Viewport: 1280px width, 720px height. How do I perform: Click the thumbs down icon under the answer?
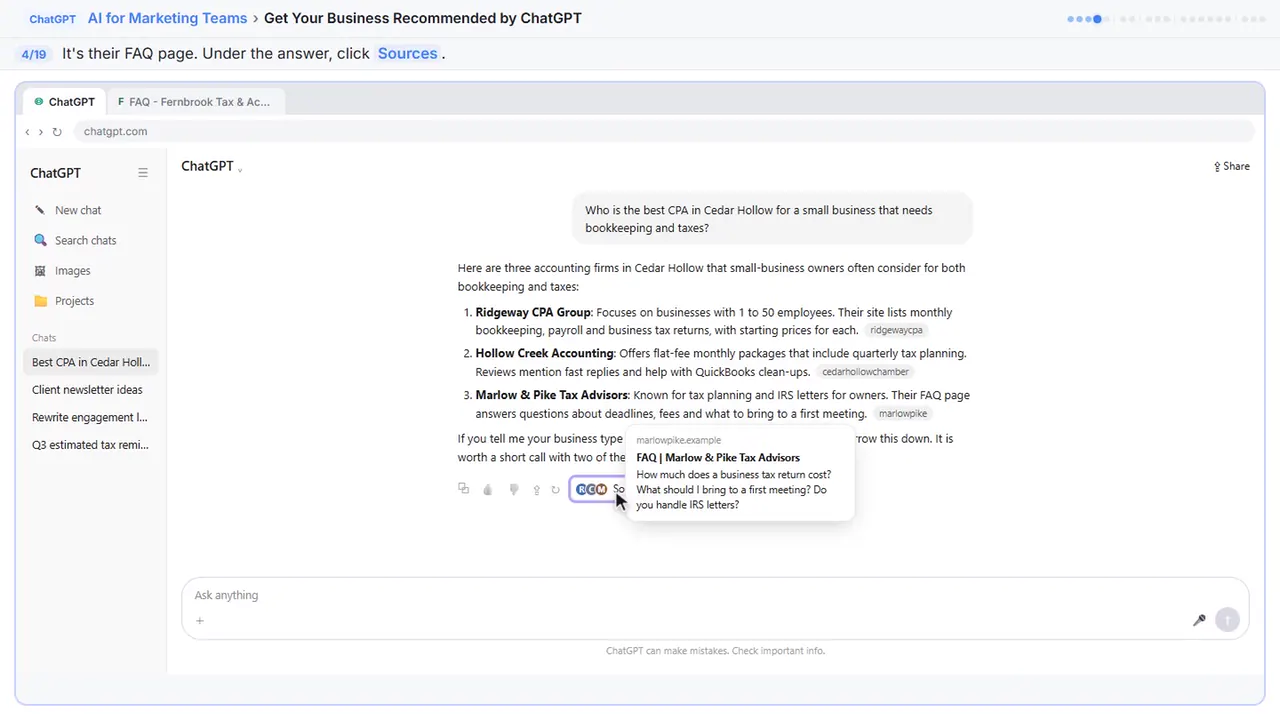tap(513, 490)
